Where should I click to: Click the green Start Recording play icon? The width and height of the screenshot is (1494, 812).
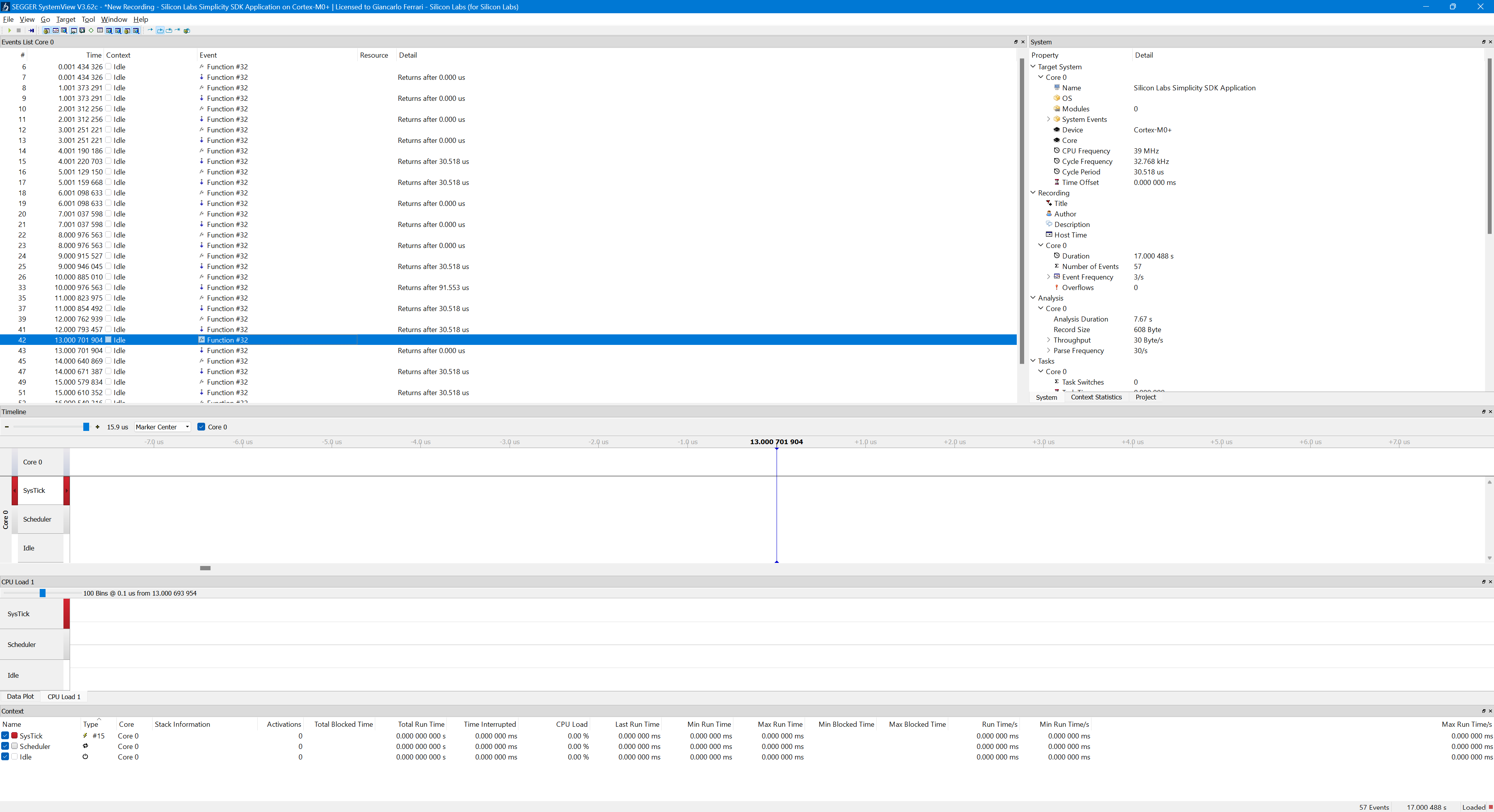[9, 31]
